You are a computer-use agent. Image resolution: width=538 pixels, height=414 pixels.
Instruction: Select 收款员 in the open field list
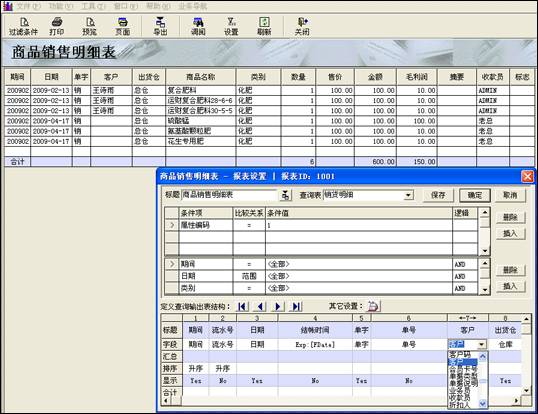point(460,397)
